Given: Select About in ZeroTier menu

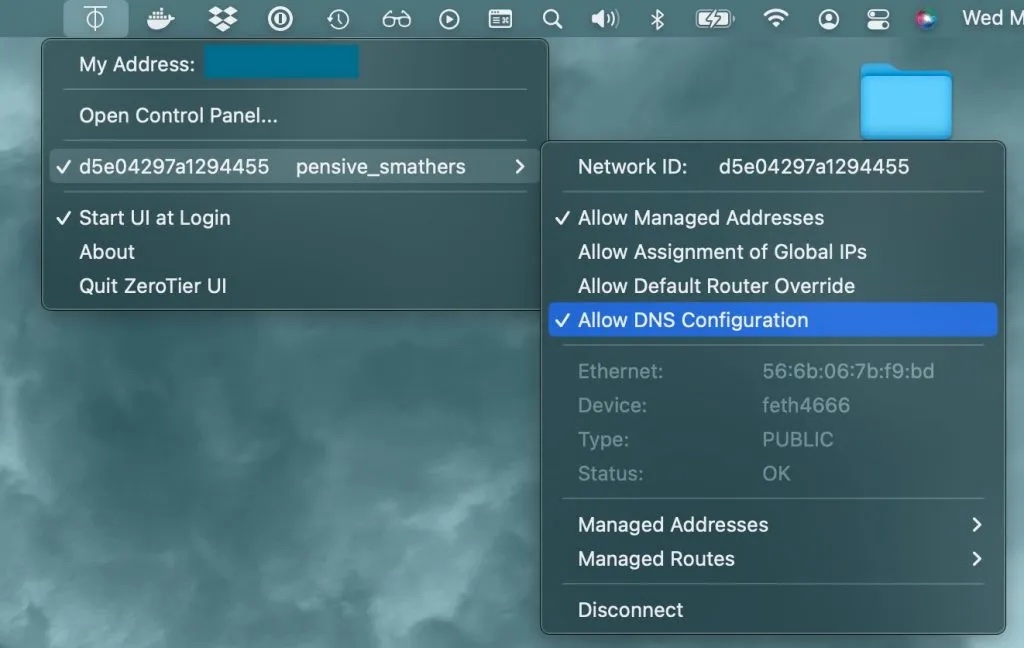Looking at the screenshot, I should (295, 251).
